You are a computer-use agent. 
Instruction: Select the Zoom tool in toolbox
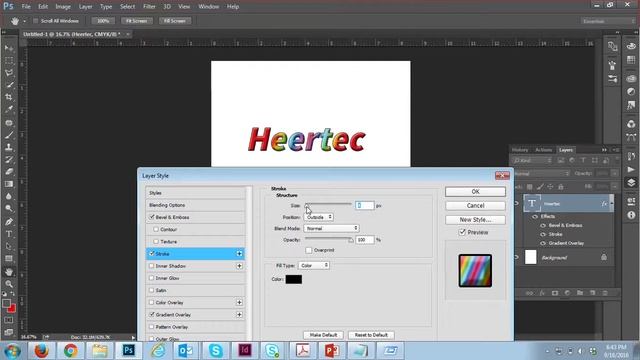9,284
